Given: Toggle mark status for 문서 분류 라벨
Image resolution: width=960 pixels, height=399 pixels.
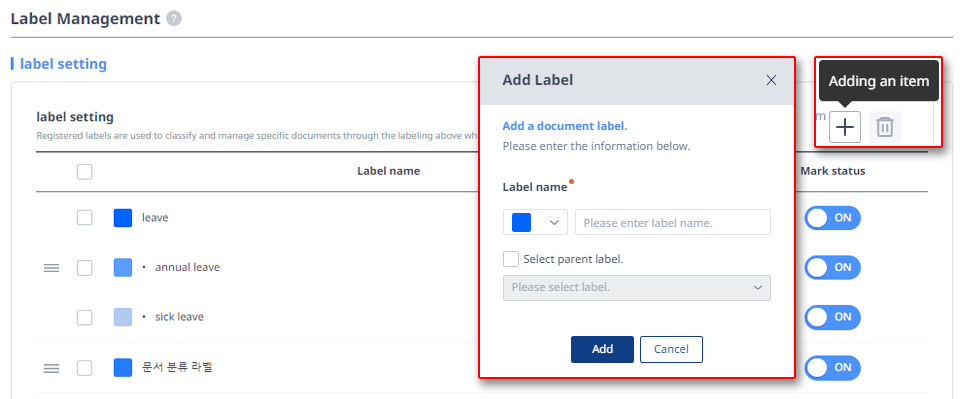Looking at the screenshot, I should (833, 368).
